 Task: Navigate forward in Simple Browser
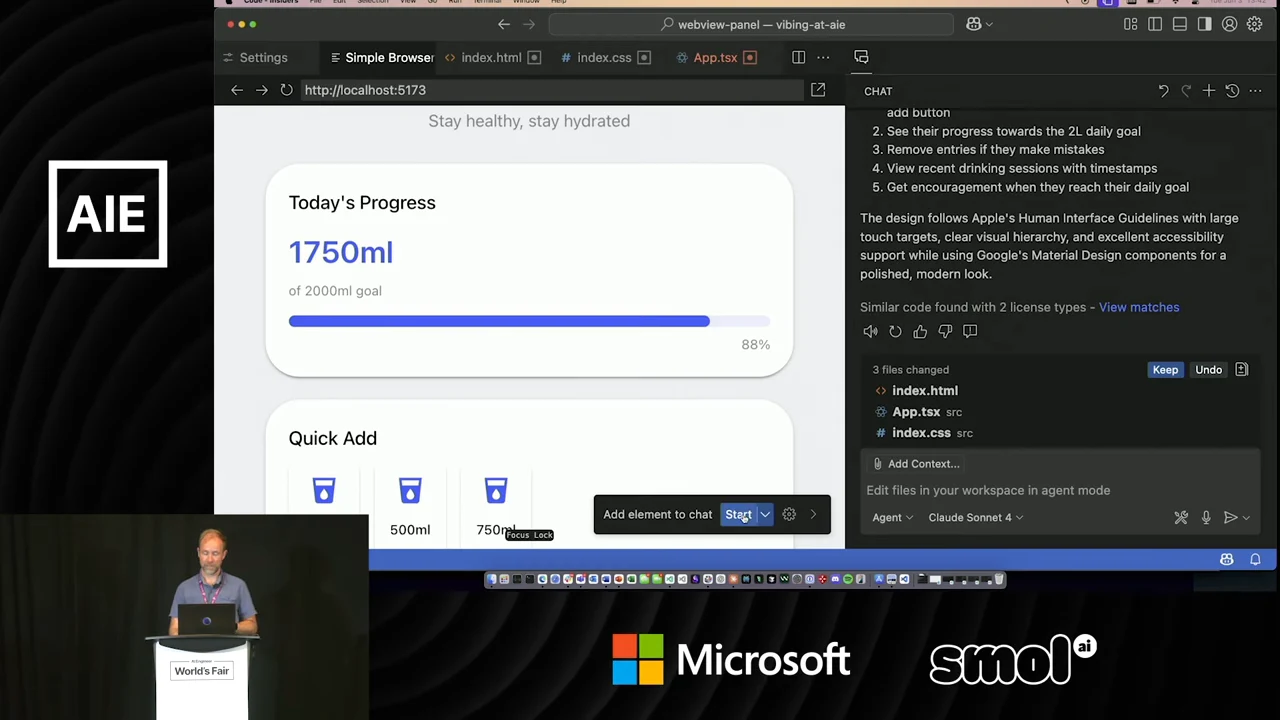click(261, 90)
